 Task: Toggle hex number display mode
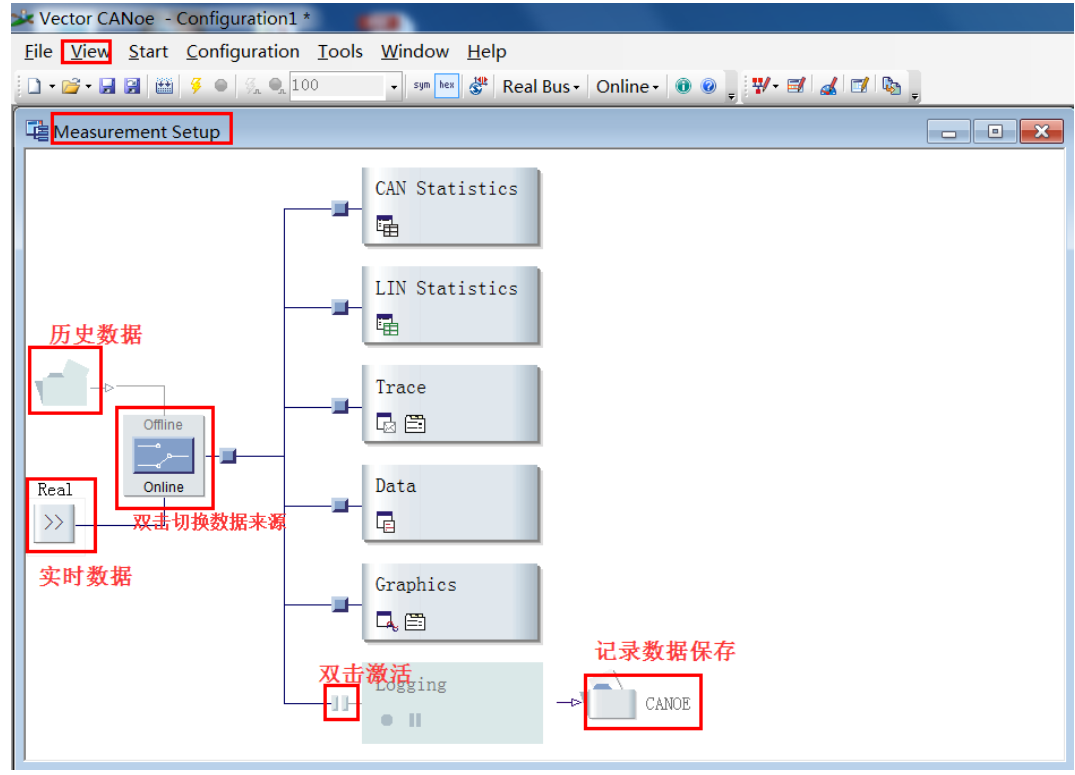coord(447,86)
